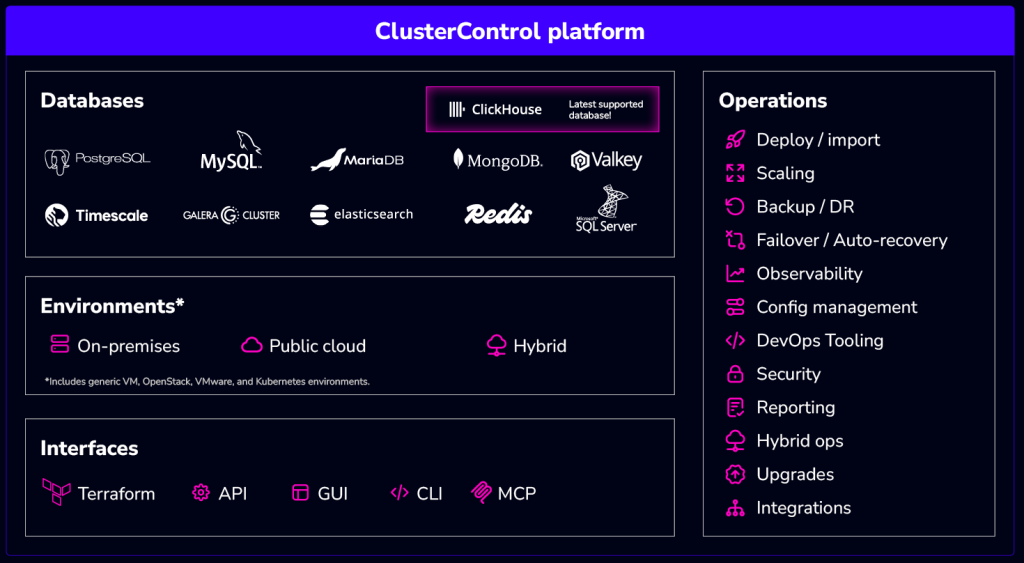
Task: Click the "MCP" label
Action: 517,494
